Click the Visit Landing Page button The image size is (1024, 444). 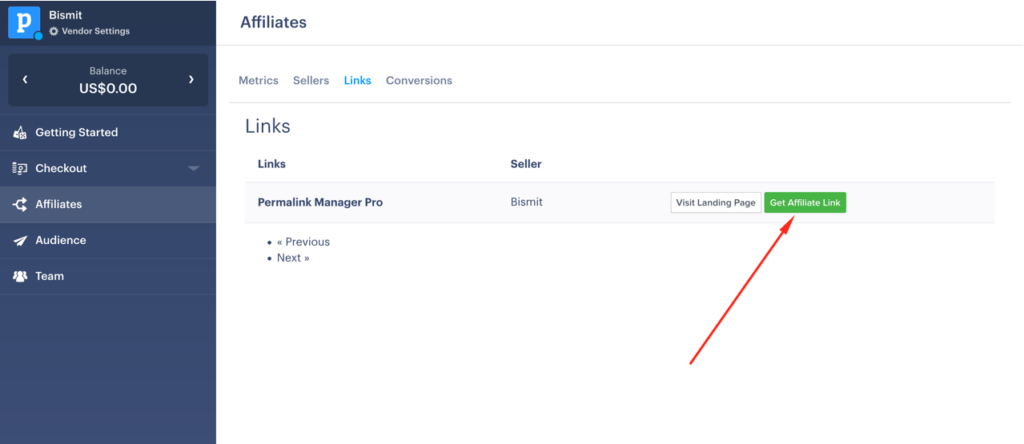716,202
